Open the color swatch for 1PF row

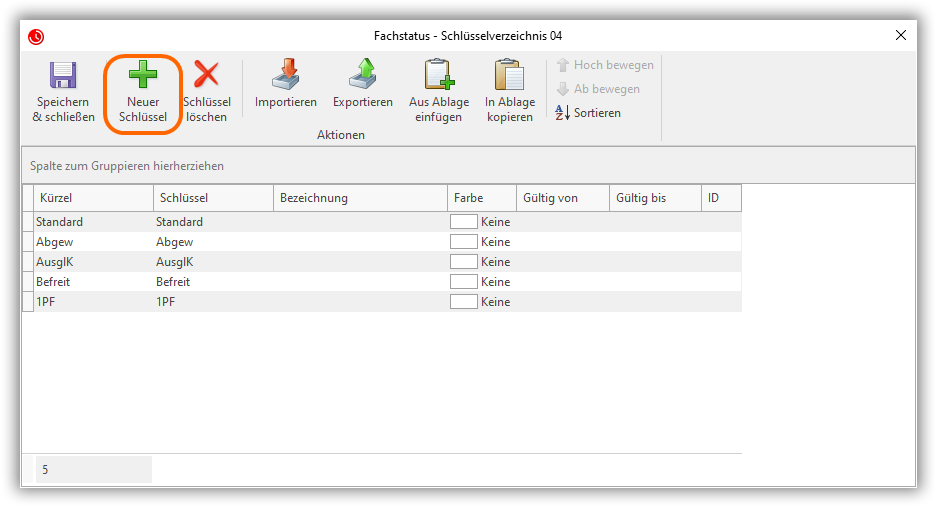(464, 302)
